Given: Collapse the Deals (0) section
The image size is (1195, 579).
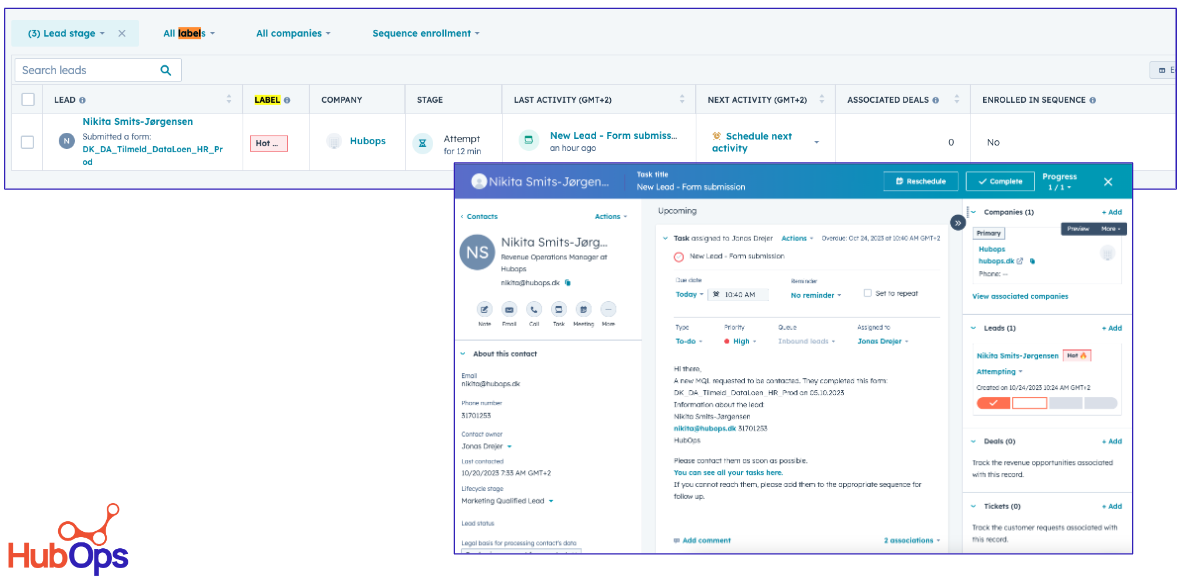Looking at the screenshot, I should pos(973,441).
